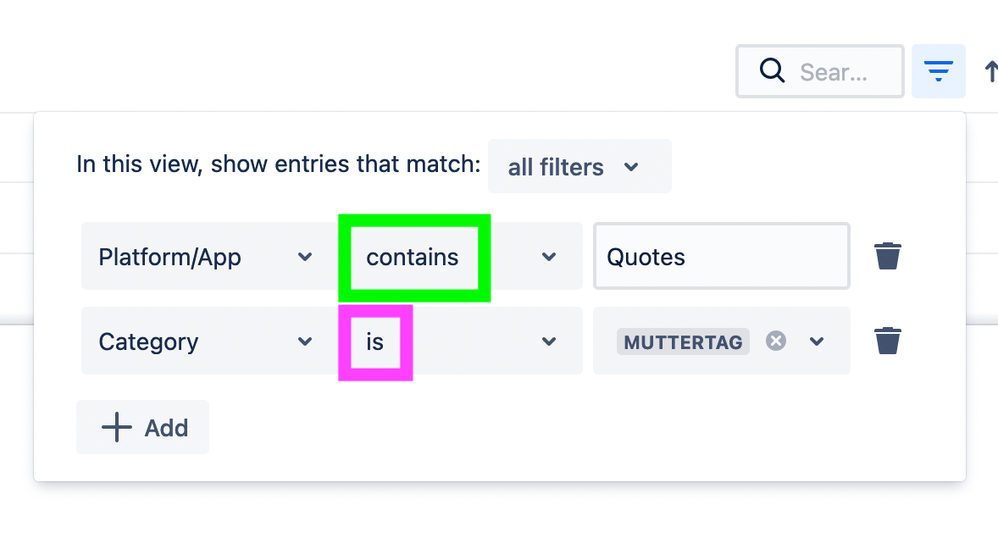
Task: Delete the Platform/App filter with its trash icon
Action: (887, 256)
